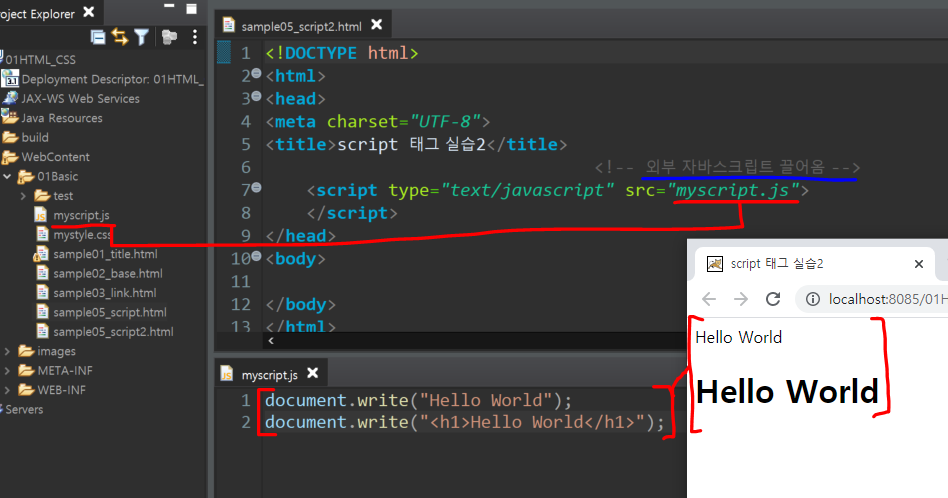The width and height of the screenshot is (948, 498).
Task: Click editor horizontal scrollbar left arrow
Action: [271, 341]
